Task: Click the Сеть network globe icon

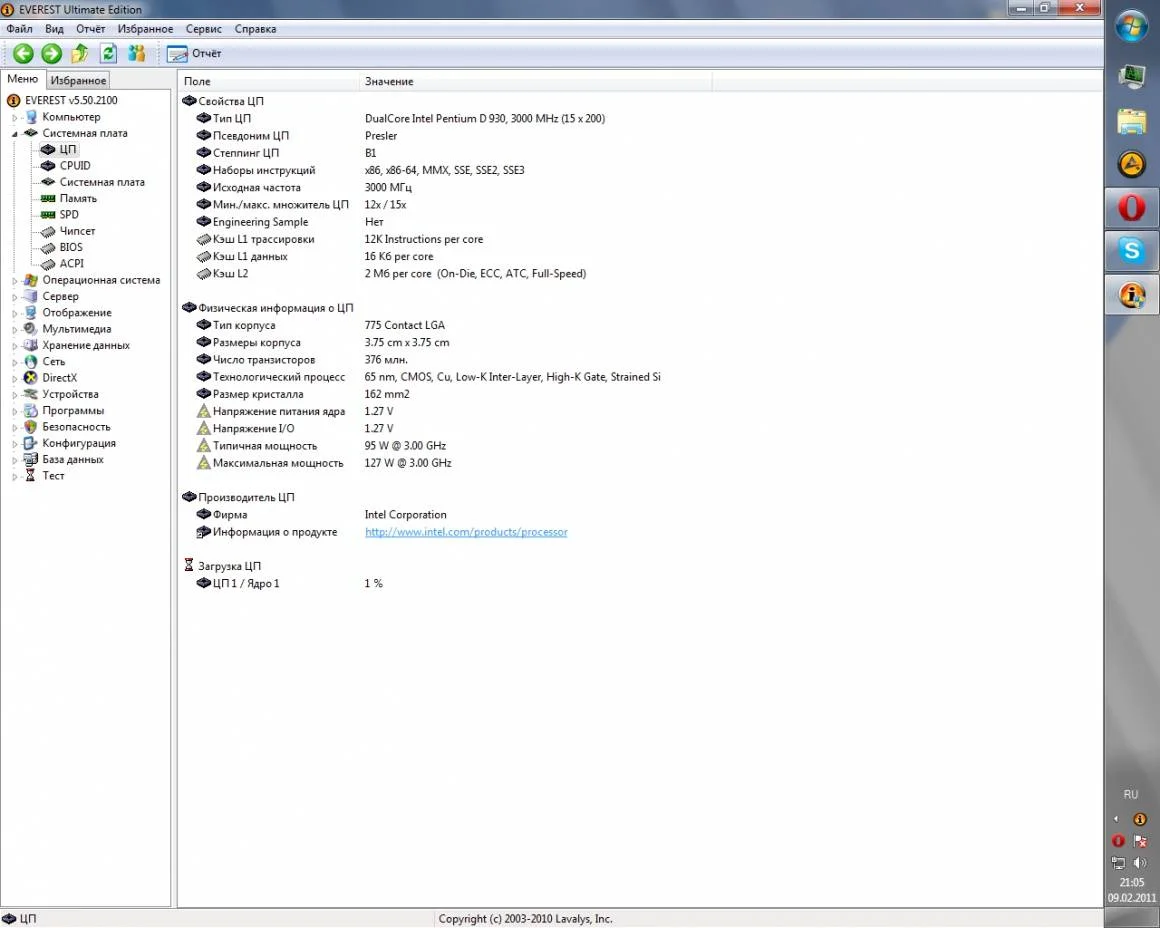Action: (30, 362)
